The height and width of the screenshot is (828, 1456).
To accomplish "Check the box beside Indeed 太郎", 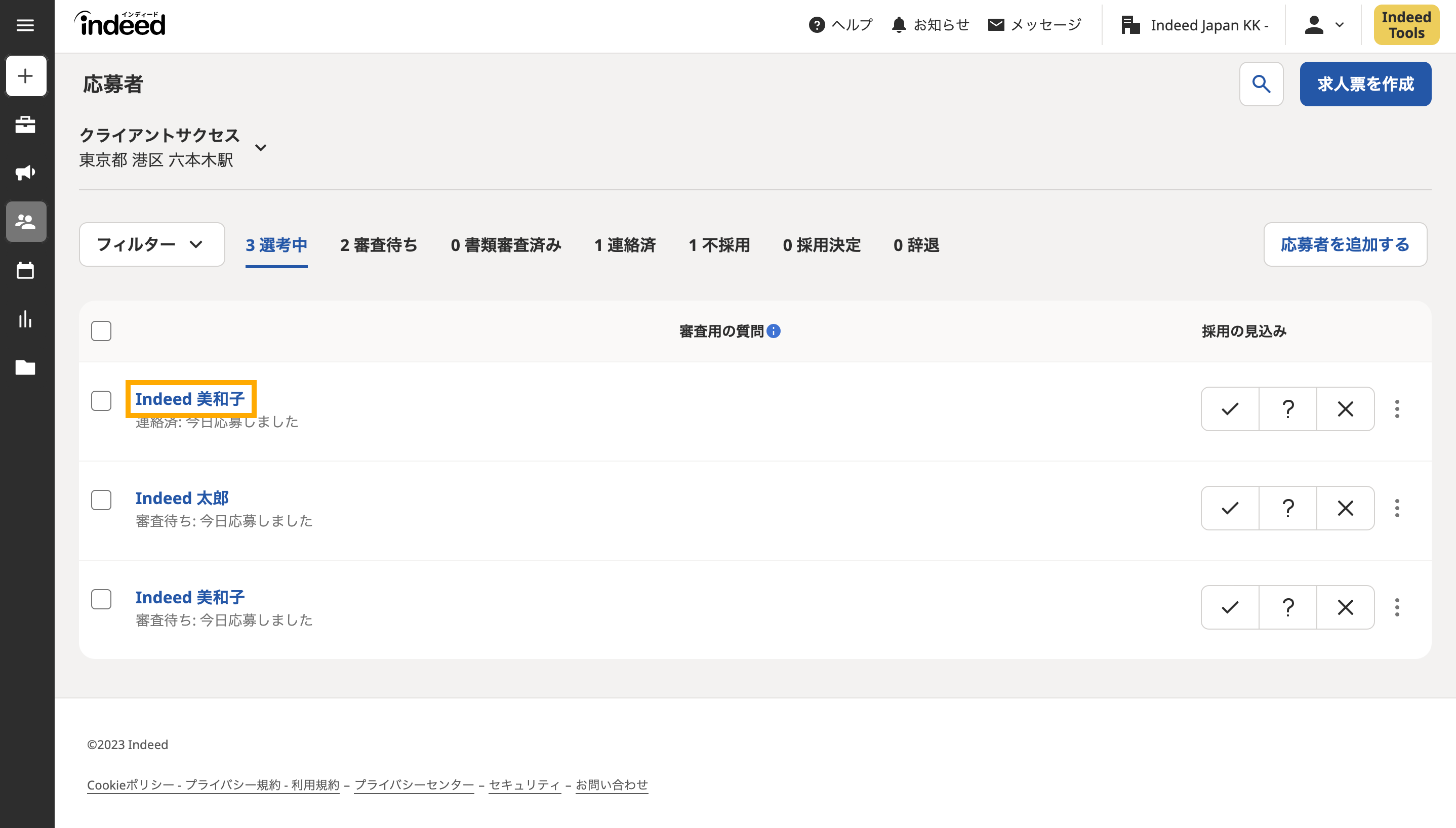I will 101,500.
